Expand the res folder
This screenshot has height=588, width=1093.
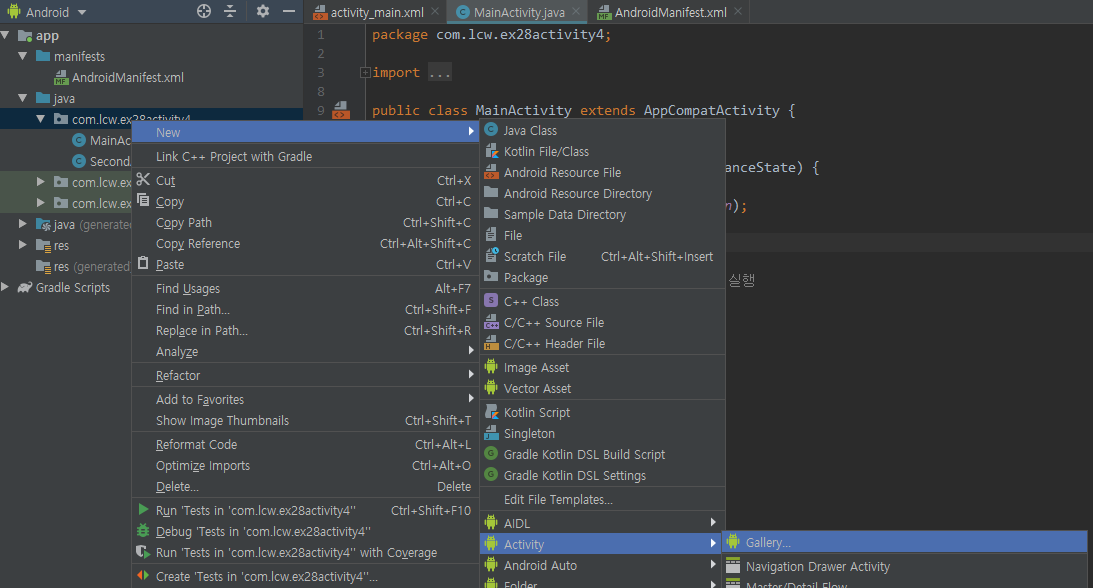tap(23, 245)
